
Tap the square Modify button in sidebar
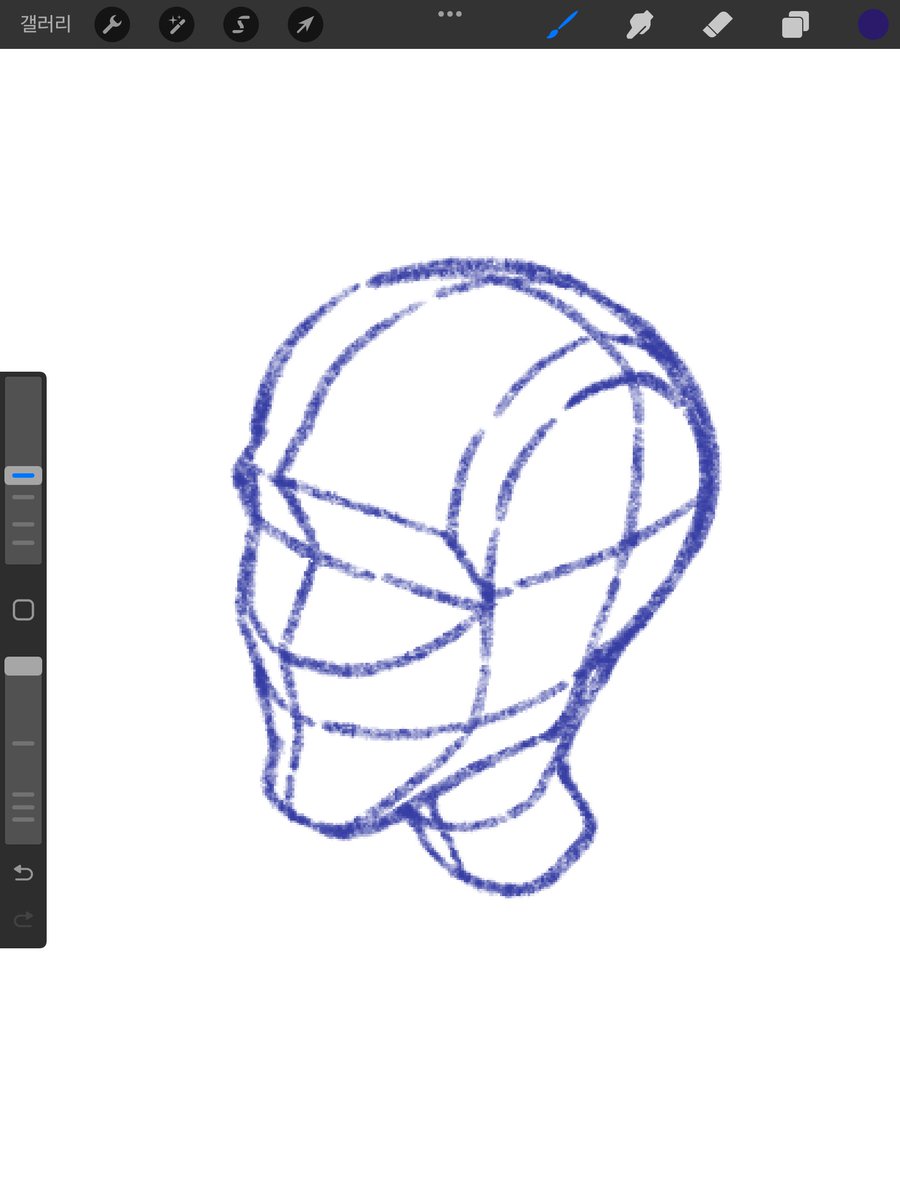tap(23, 610)
